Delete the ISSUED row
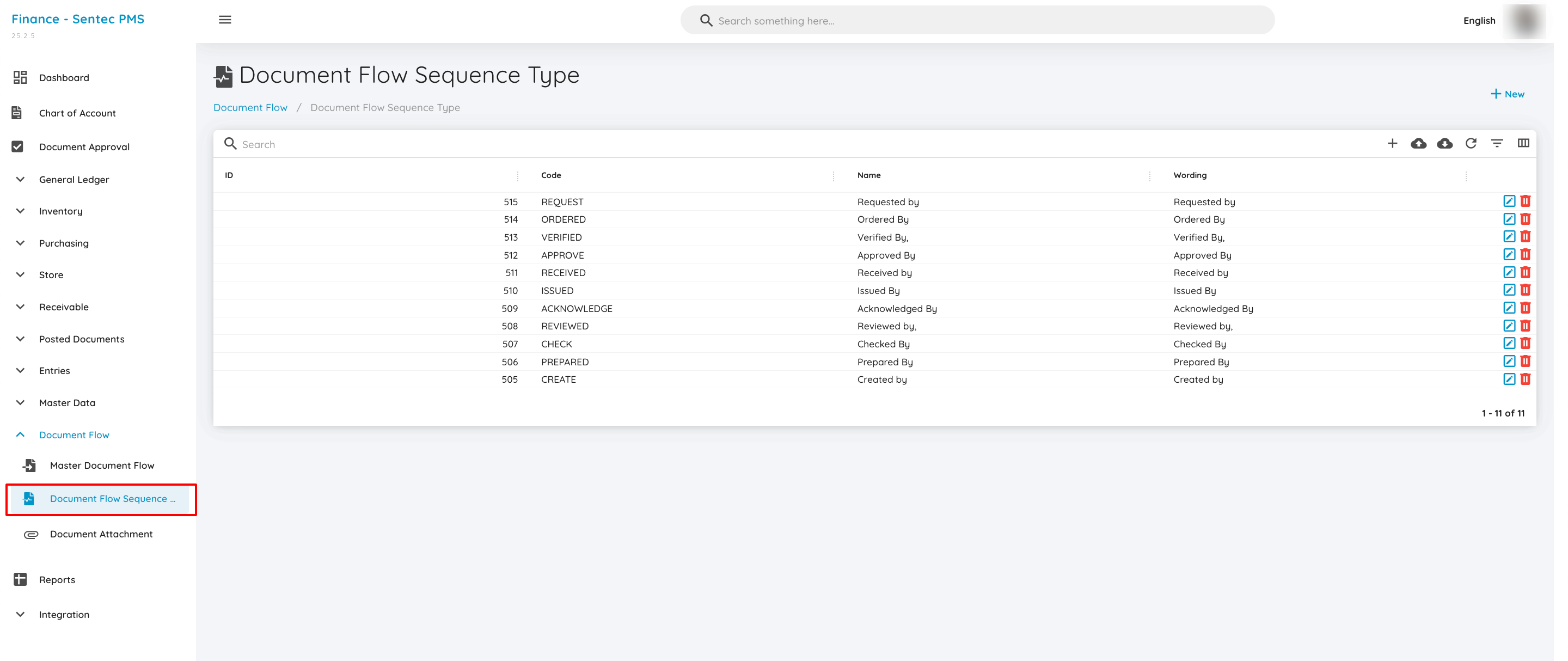Viewport: 1568px width, 661px height. pyautogui.click(x=1525, y=290)
